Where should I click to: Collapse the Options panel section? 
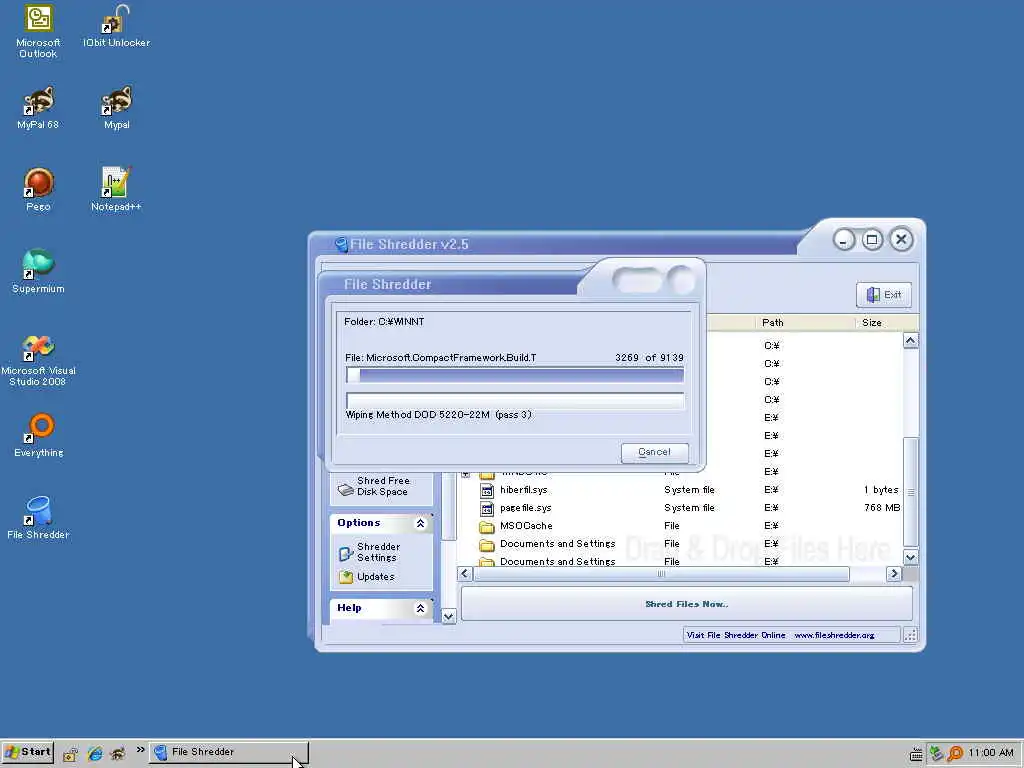pos(421,523)
